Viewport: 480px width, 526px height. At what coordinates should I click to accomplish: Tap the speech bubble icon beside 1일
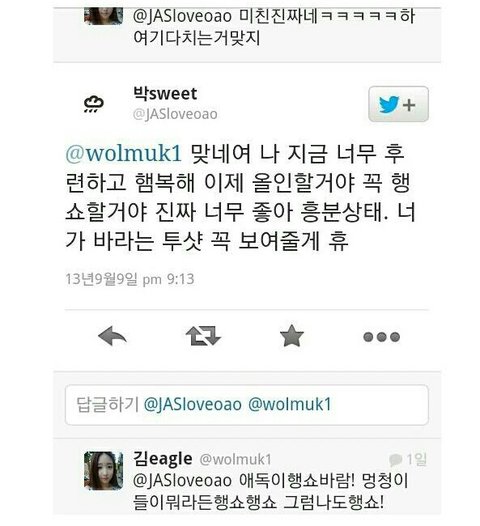click(395, 460)
